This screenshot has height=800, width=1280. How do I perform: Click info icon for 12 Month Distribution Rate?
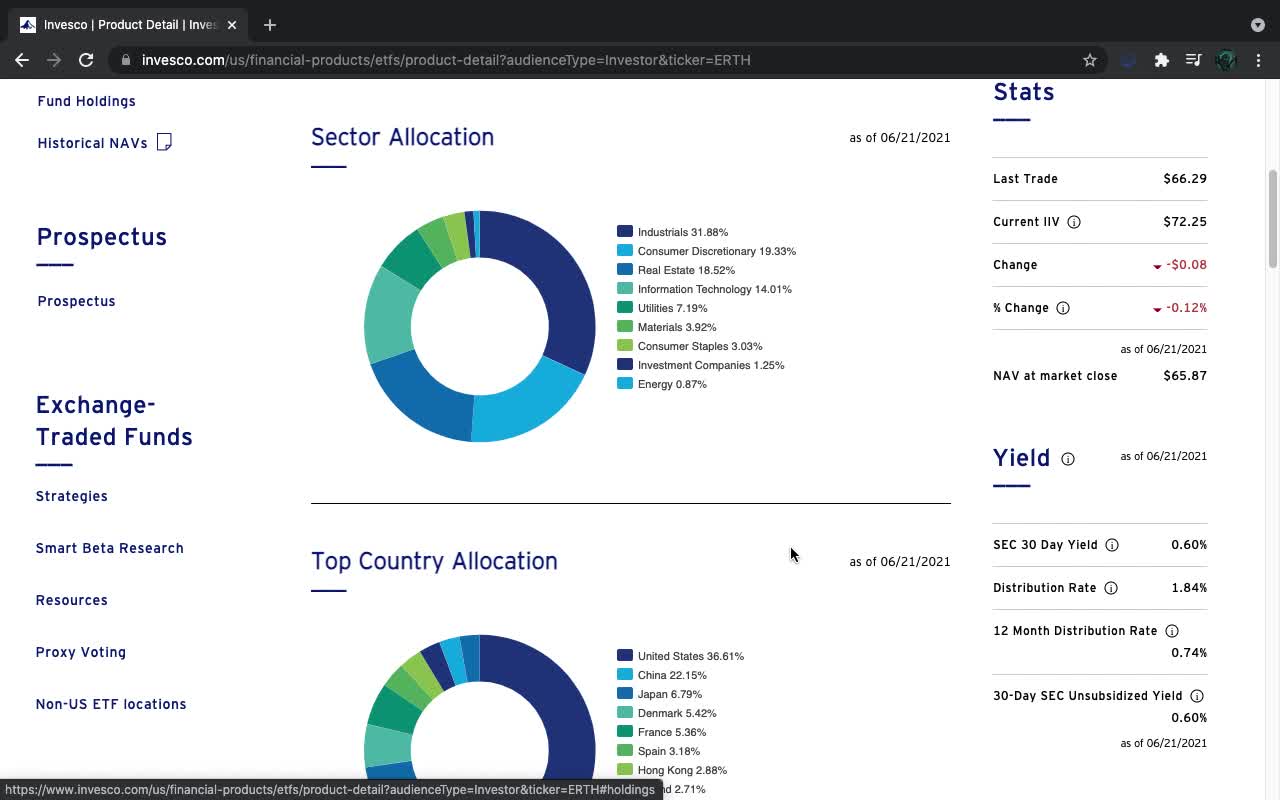1172,631
